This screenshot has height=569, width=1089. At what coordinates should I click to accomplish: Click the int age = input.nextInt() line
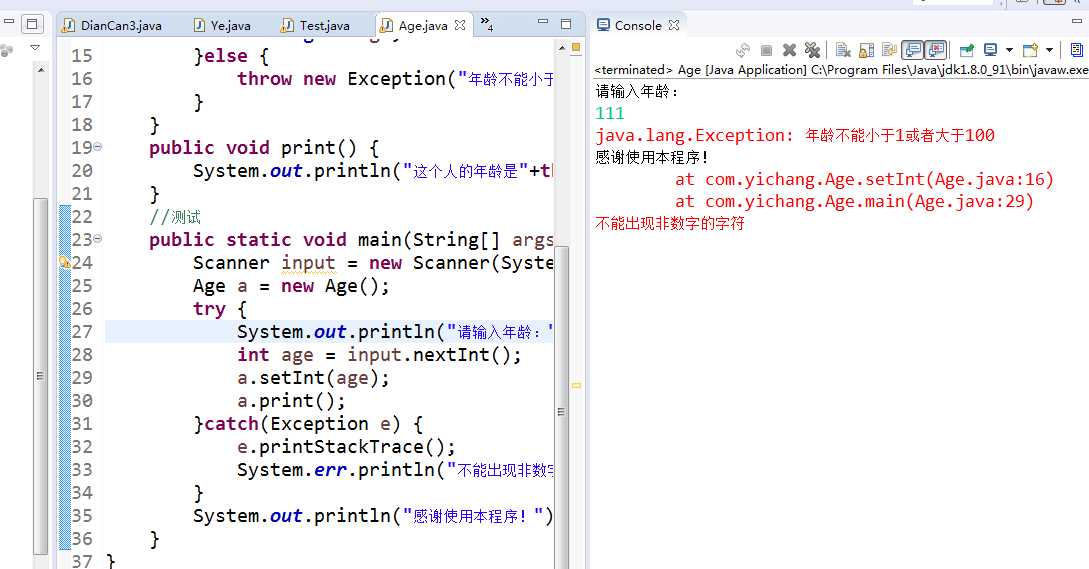click(x=379, y=354)
